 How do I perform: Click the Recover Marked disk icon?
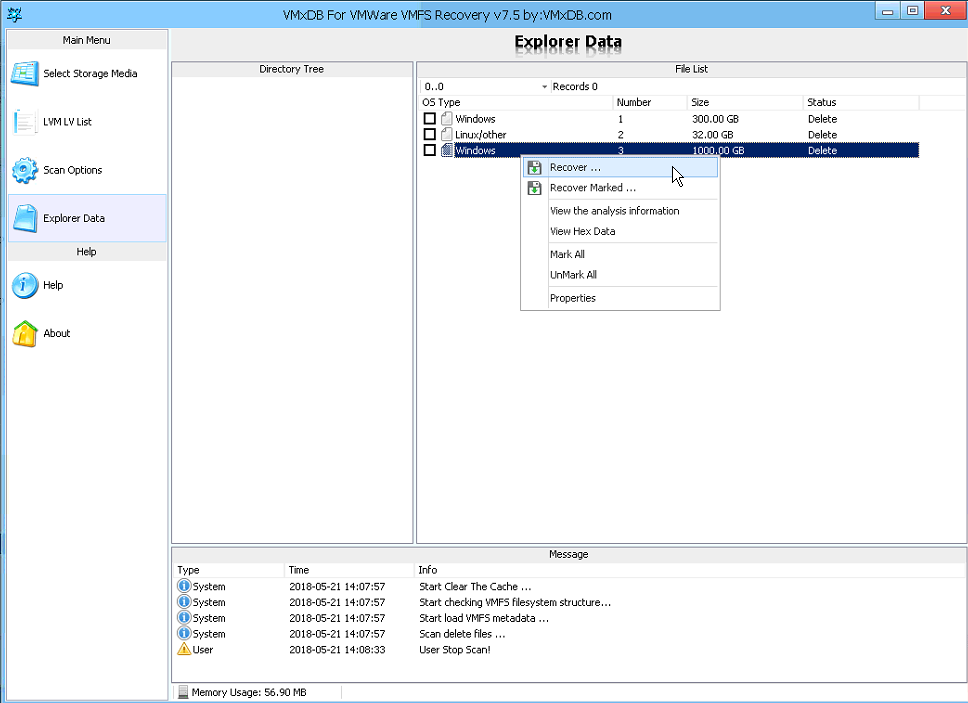point(535,188)
